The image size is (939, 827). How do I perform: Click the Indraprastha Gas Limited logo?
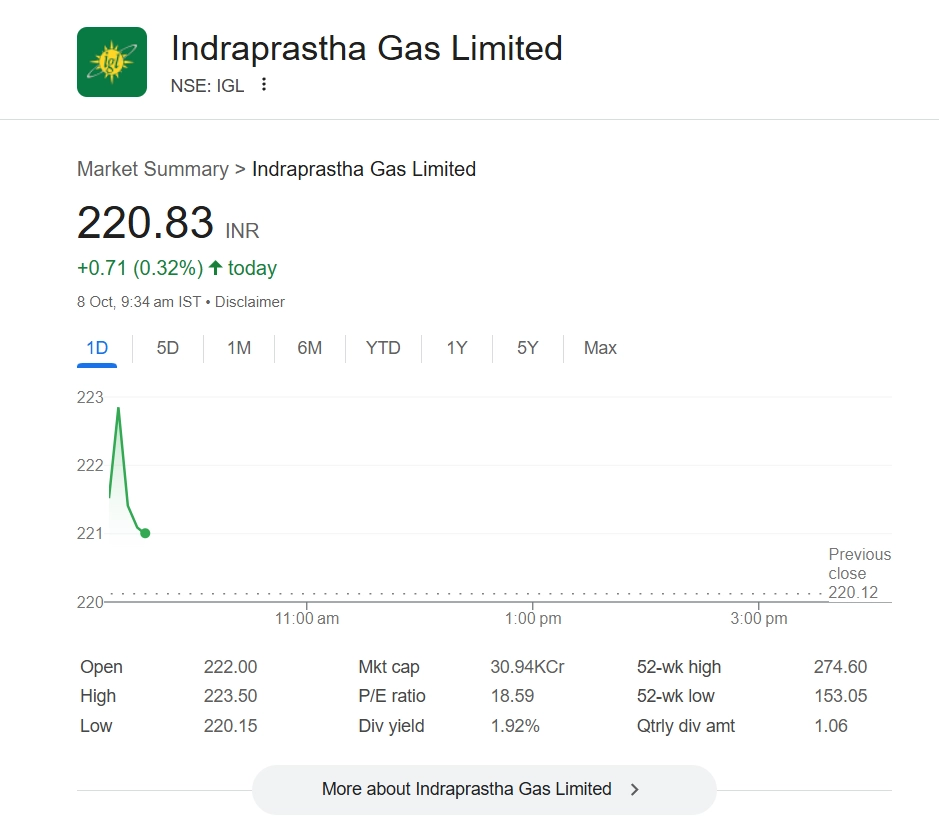pyautogui.click(x=112, y=62)
